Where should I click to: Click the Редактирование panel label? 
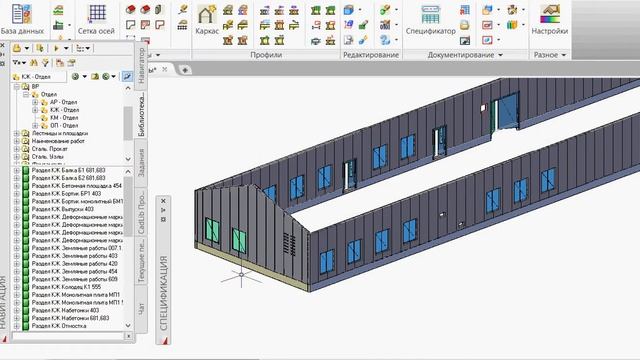coord(371,55)
